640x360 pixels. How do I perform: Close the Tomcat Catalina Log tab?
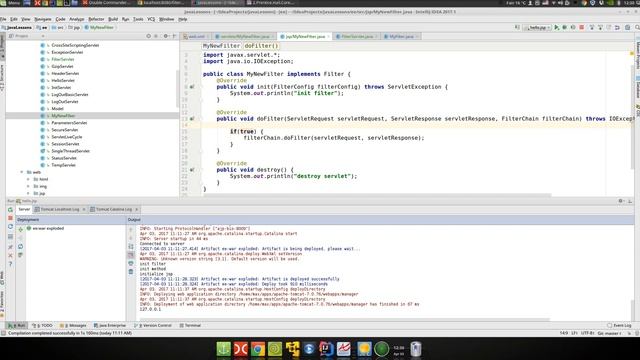pyautogui.click(x=136, y=209)
